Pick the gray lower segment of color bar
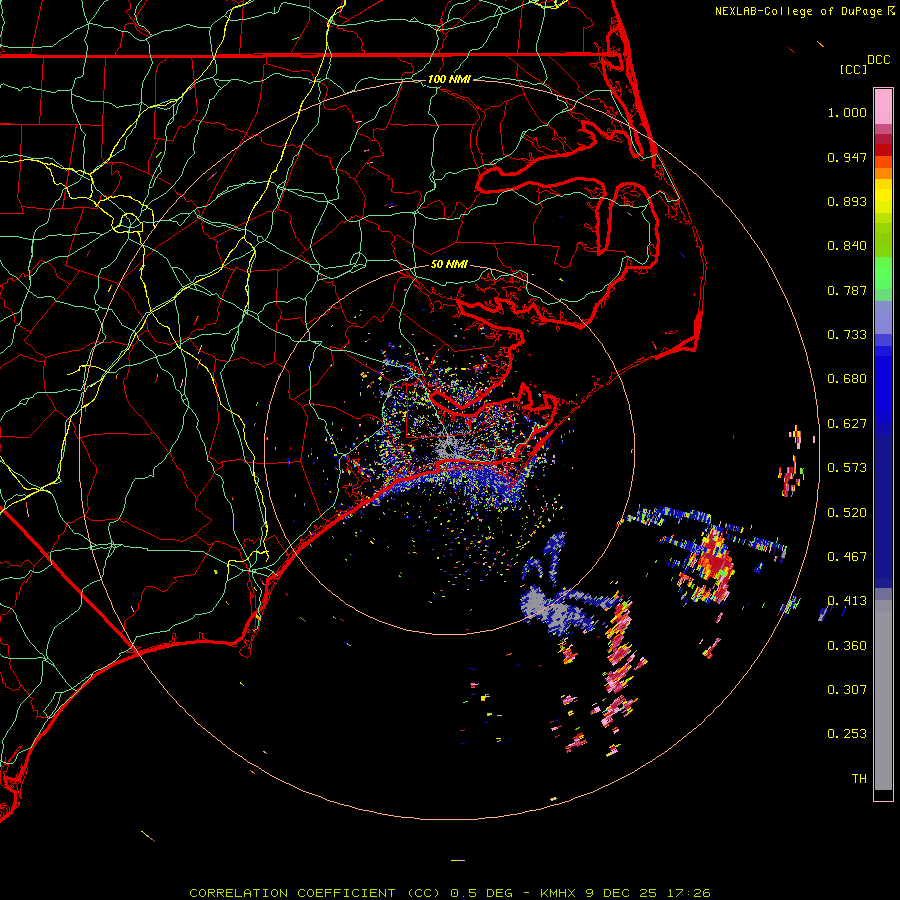The height and width of the screenshot is (900, 900). (883, 695)
